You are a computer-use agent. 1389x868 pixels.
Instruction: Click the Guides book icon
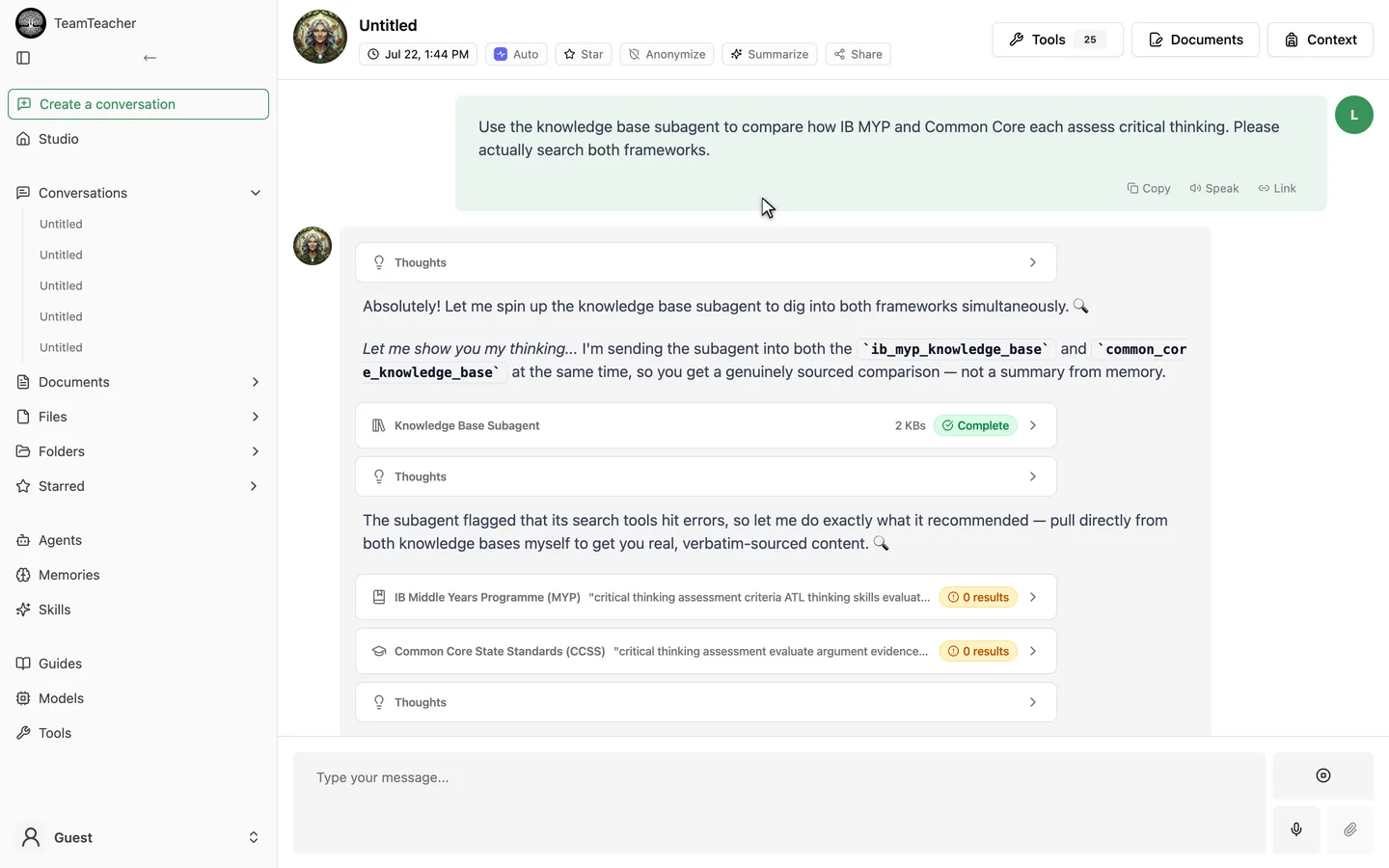point(23,664)
